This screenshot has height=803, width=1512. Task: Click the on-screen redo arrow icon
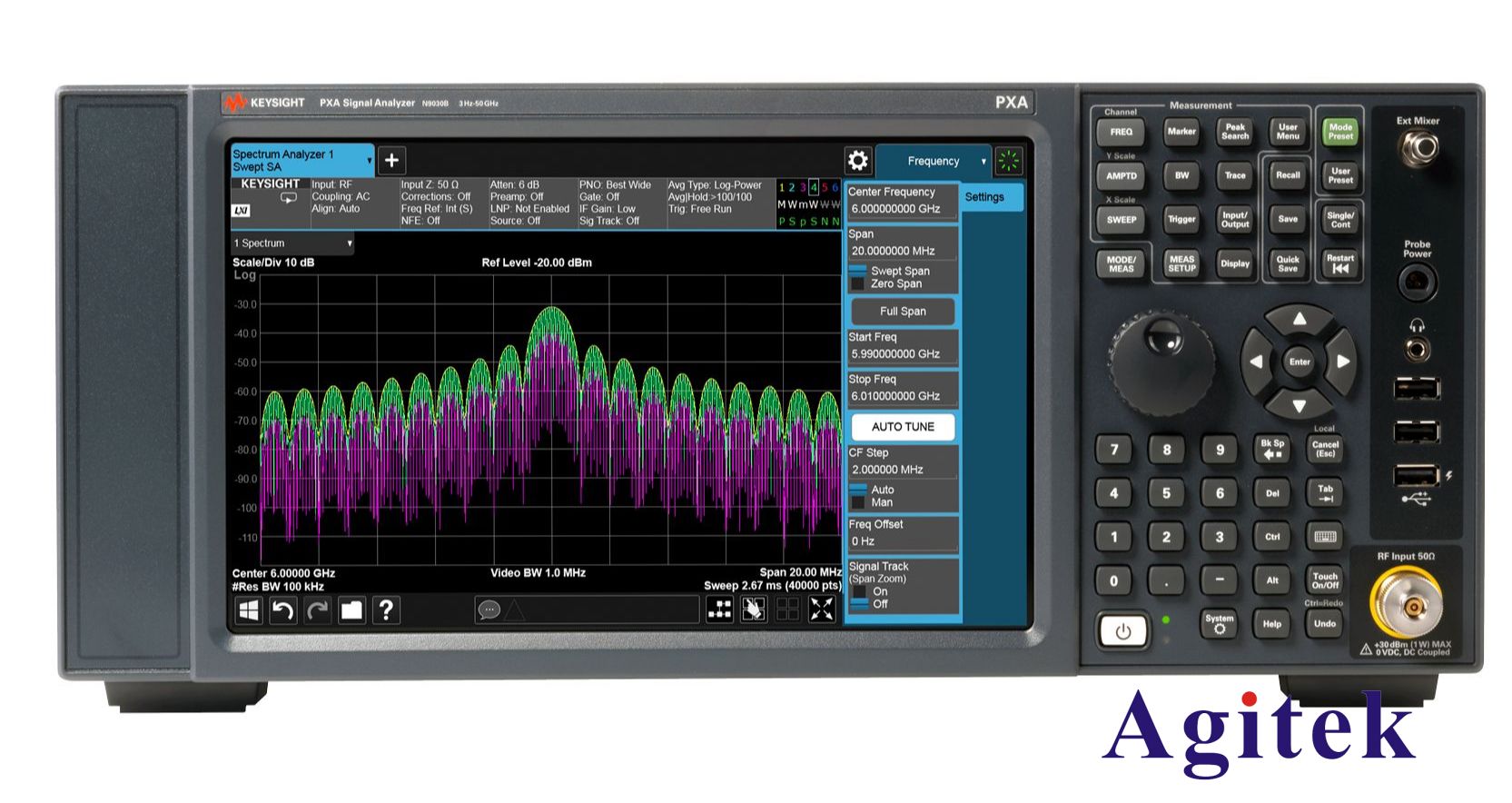317,610
